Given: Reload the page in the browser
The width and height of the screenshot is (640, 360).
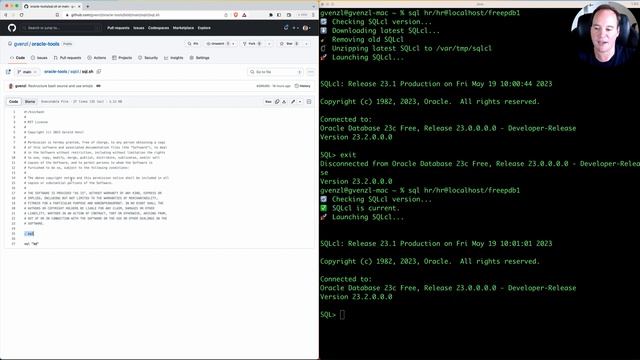Looking at the screenshot, I should [x=21, y=15].
